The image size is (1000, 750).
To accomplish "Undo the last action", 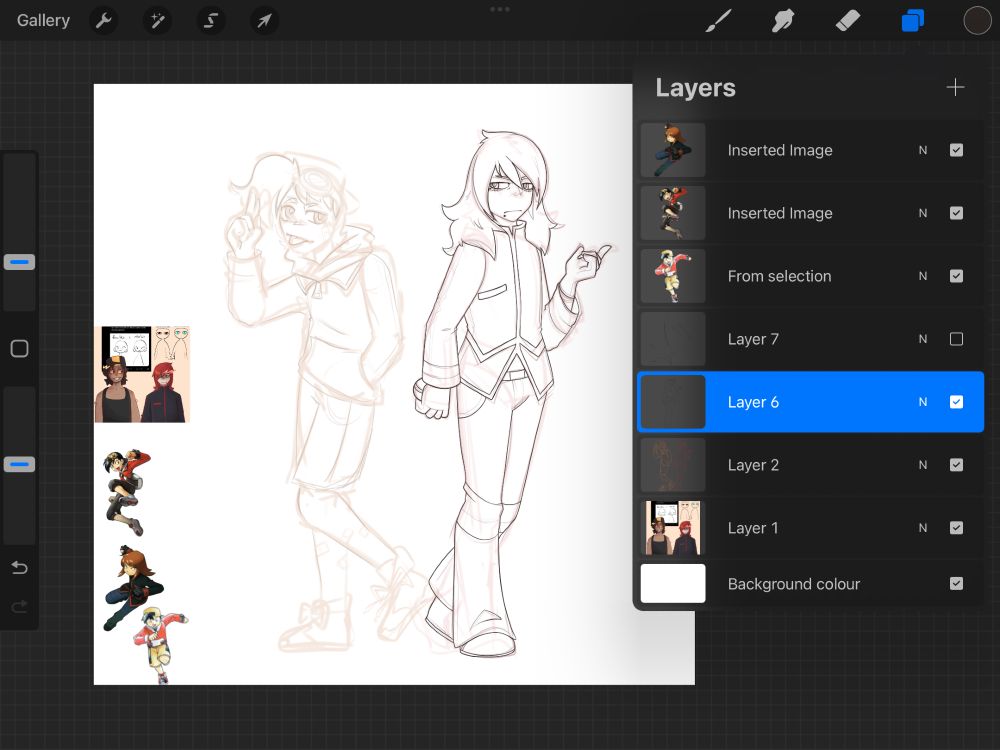I will click(x=19, y=568).
